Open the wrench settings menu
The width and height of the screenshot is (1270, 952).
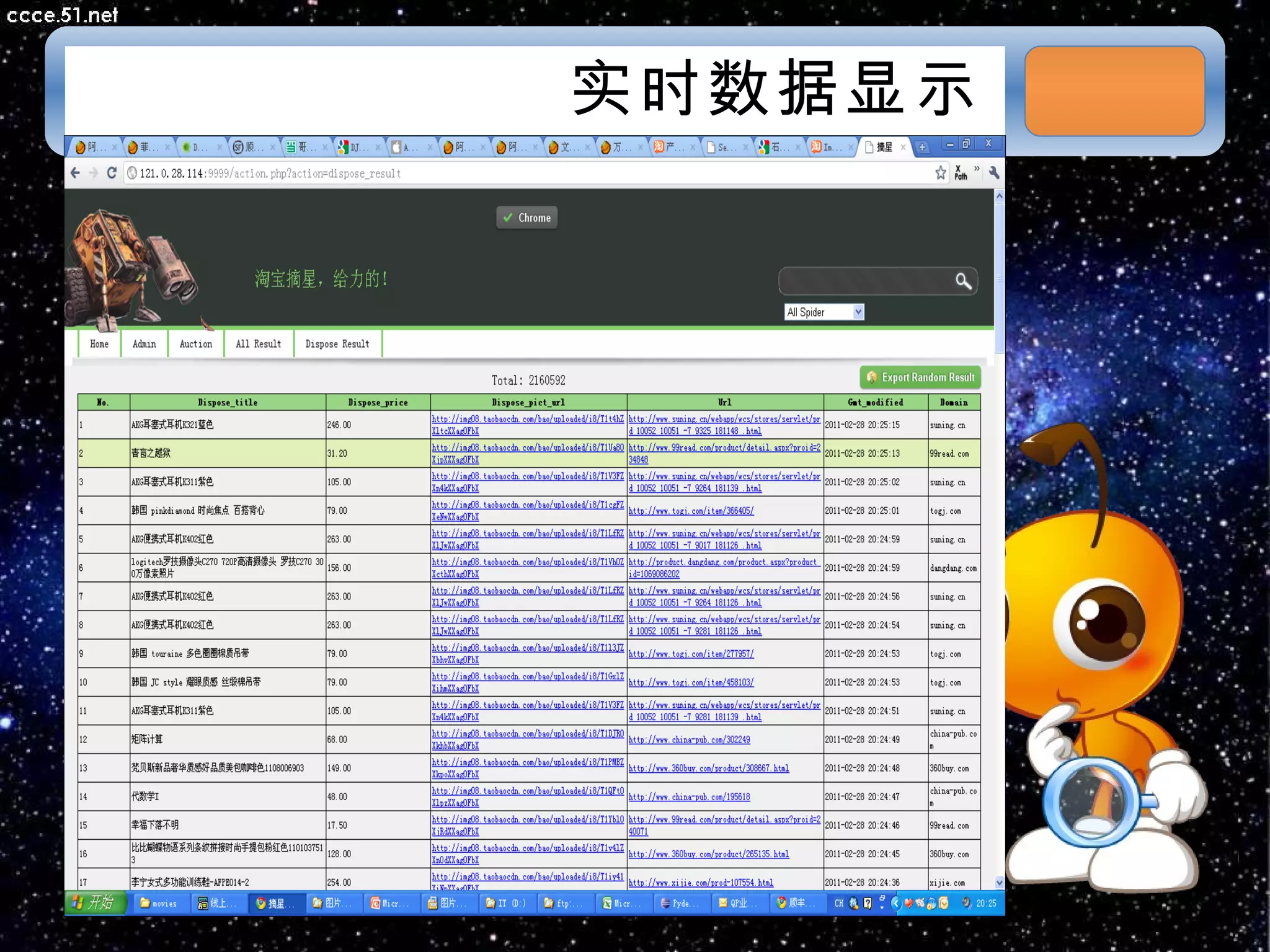pyautogui.click(x=994, y=173)
